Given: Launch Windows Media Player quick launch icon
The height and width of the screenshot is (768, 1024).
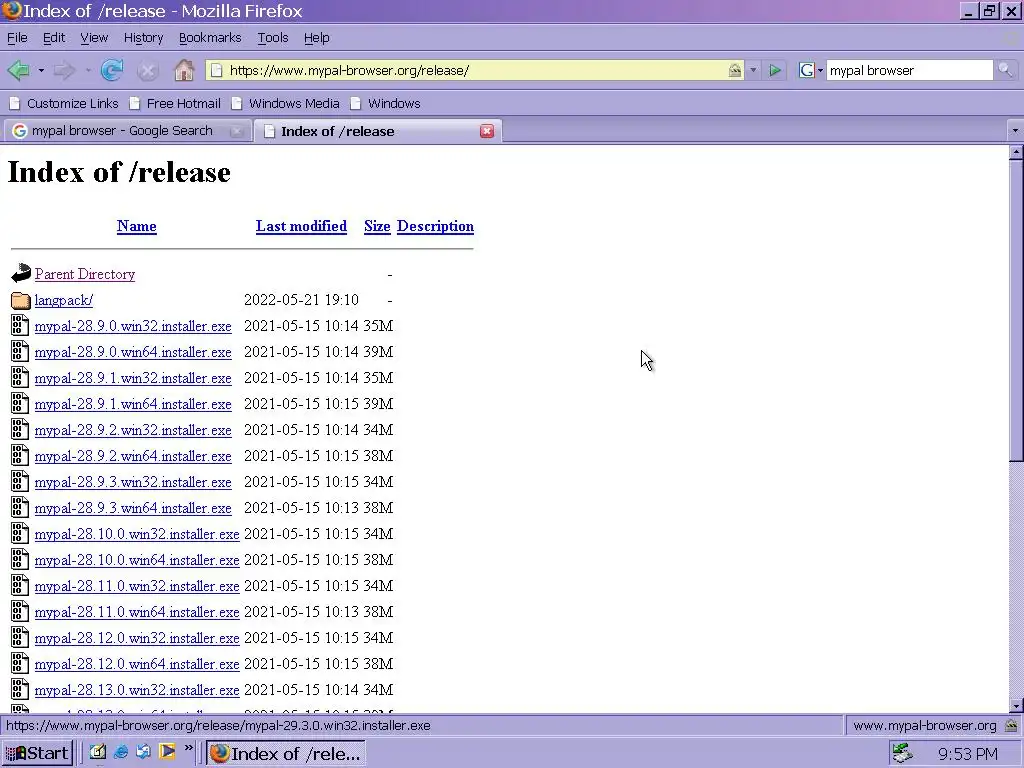Looking at the screenshot, I should [167, 752].
